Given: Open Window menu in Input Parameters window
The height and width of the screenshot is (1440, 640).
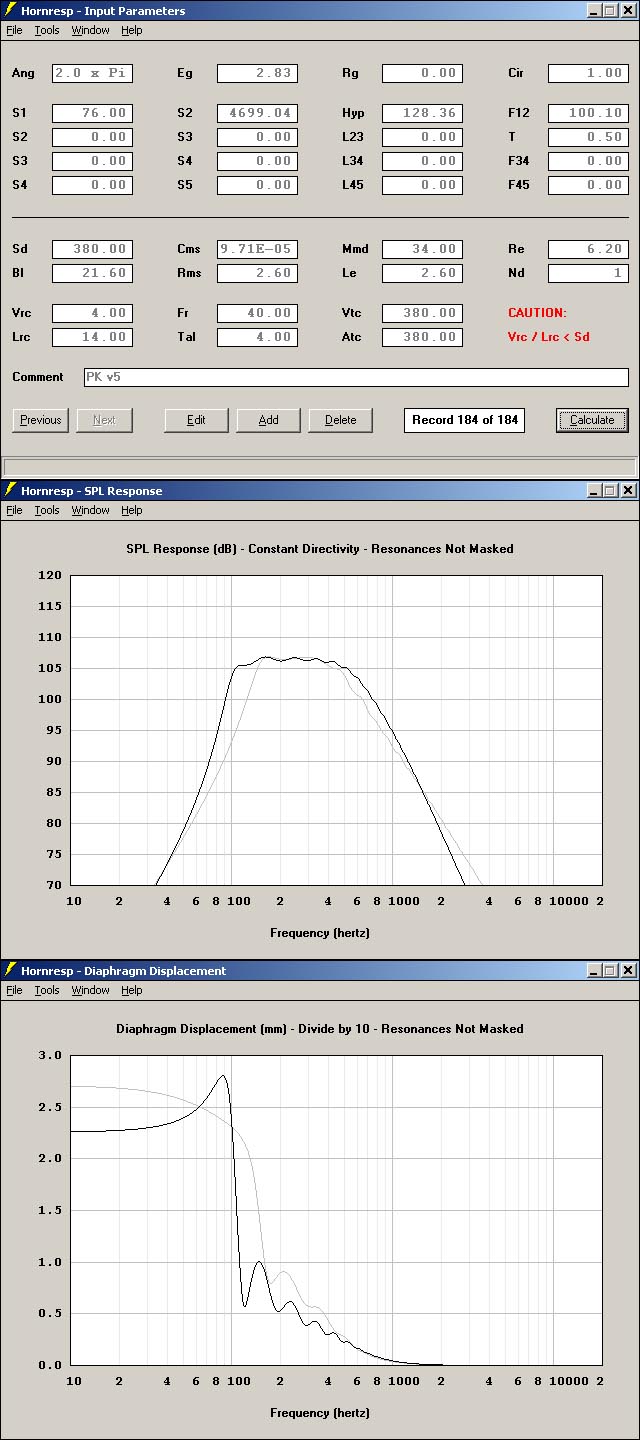Looking at the screenshot, I should tap(91, 30).
